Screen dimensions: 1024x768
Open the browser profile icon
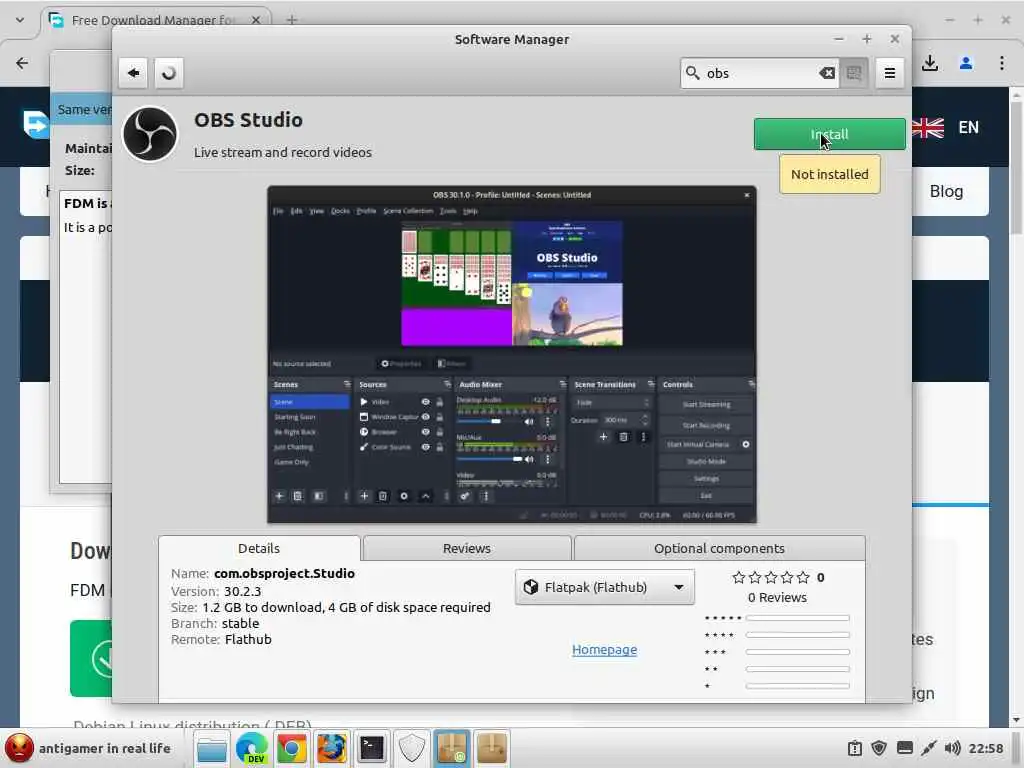pos(966,63)
